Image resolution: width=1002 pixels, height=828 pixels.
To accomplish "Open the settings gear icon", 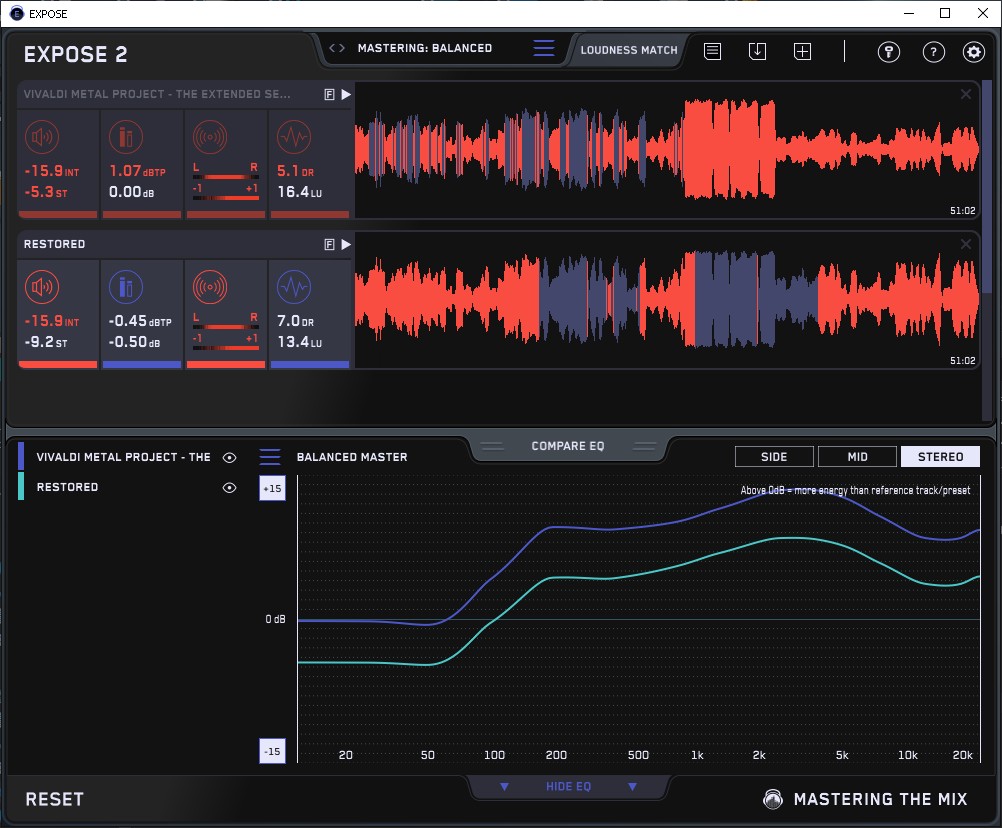I will [x=974, y=52].
